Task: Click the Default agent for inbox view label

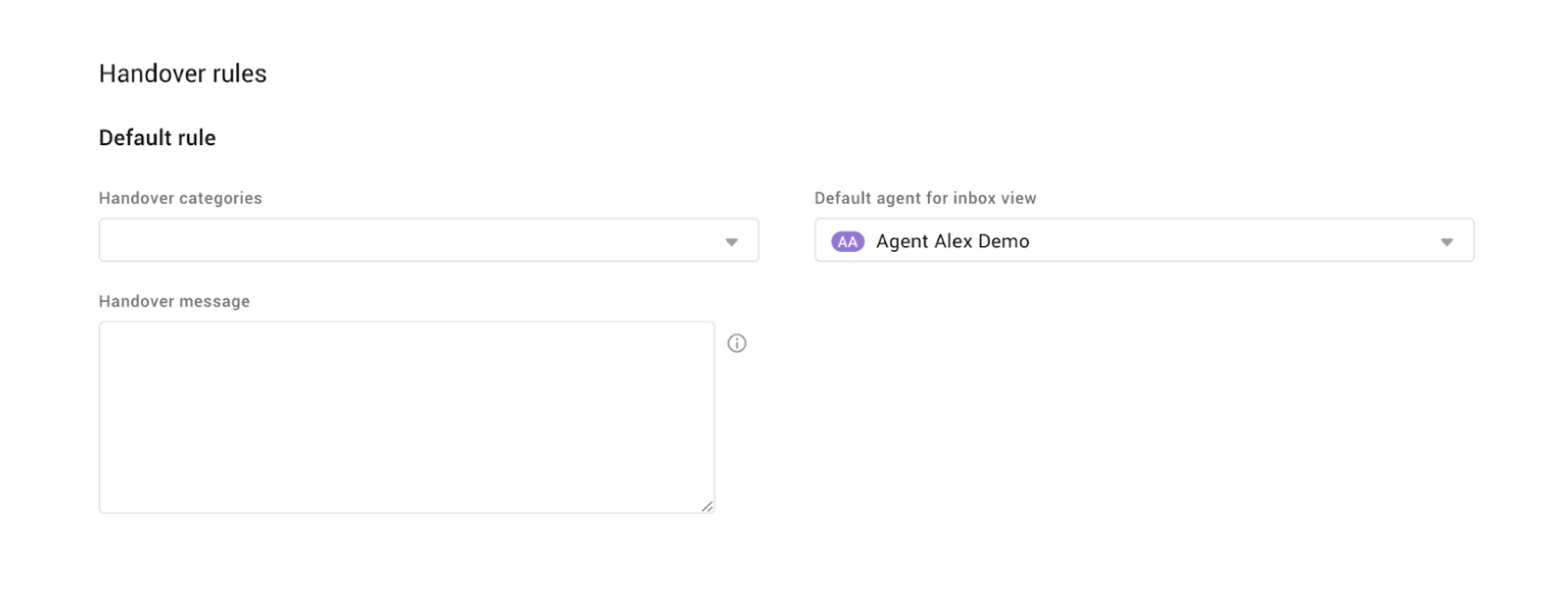Action: (925, 198)
